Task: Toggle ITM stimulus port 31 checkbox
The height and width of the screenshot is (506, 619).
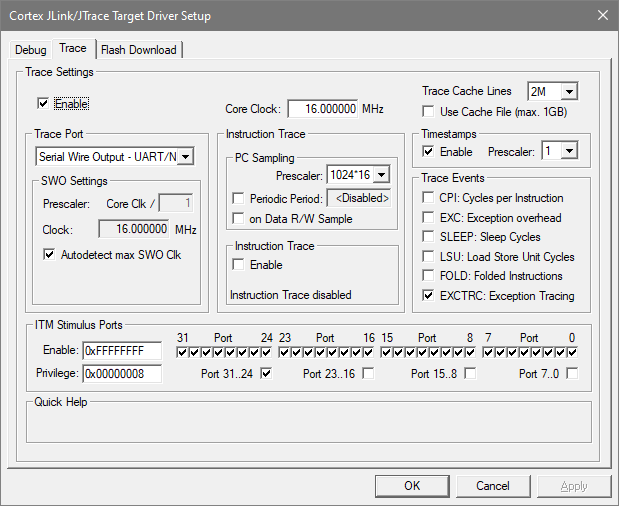Action: coord(182,352)
